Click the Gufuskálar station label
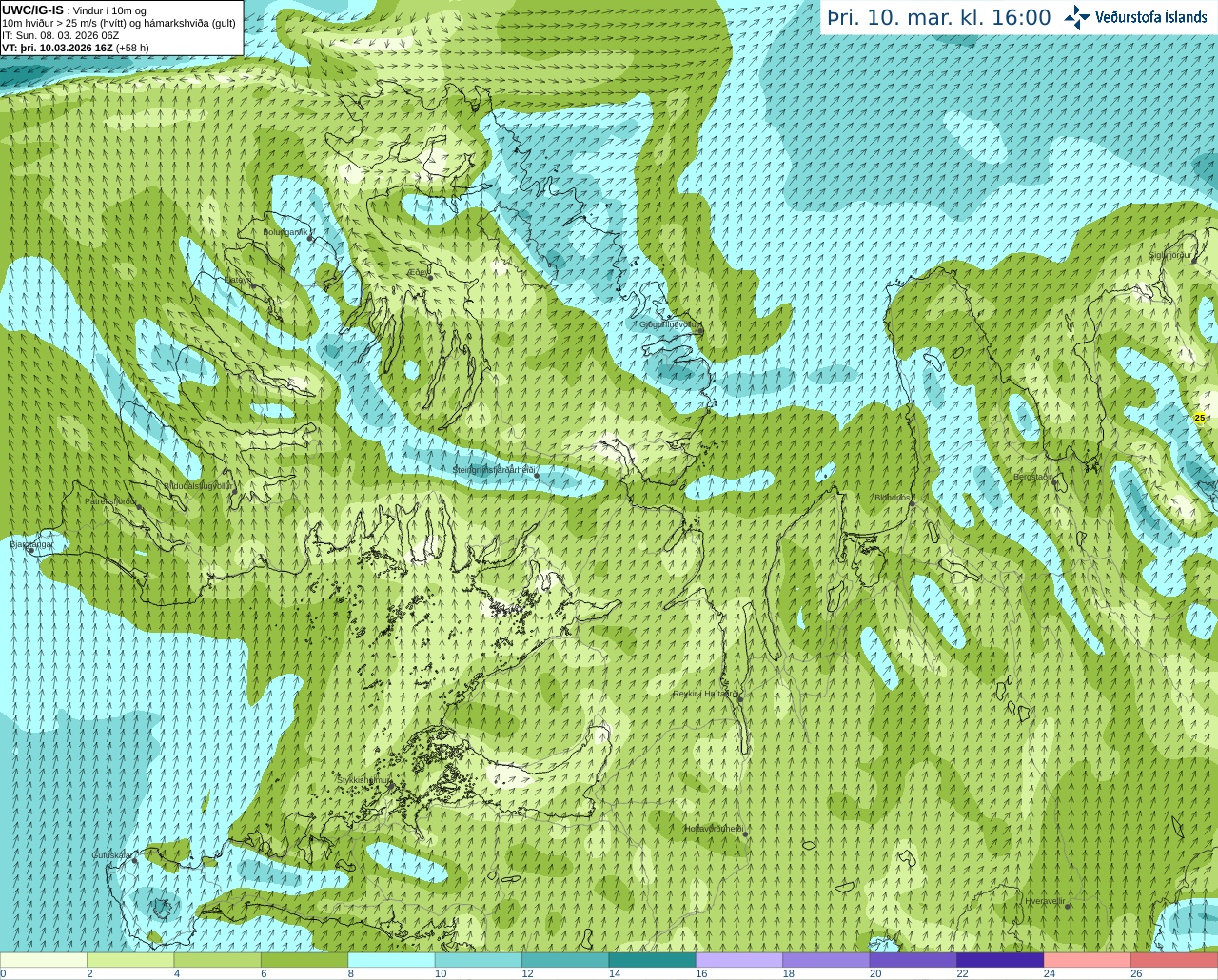The height and width of the screenshot is (980, 1218). coord(111,855)
